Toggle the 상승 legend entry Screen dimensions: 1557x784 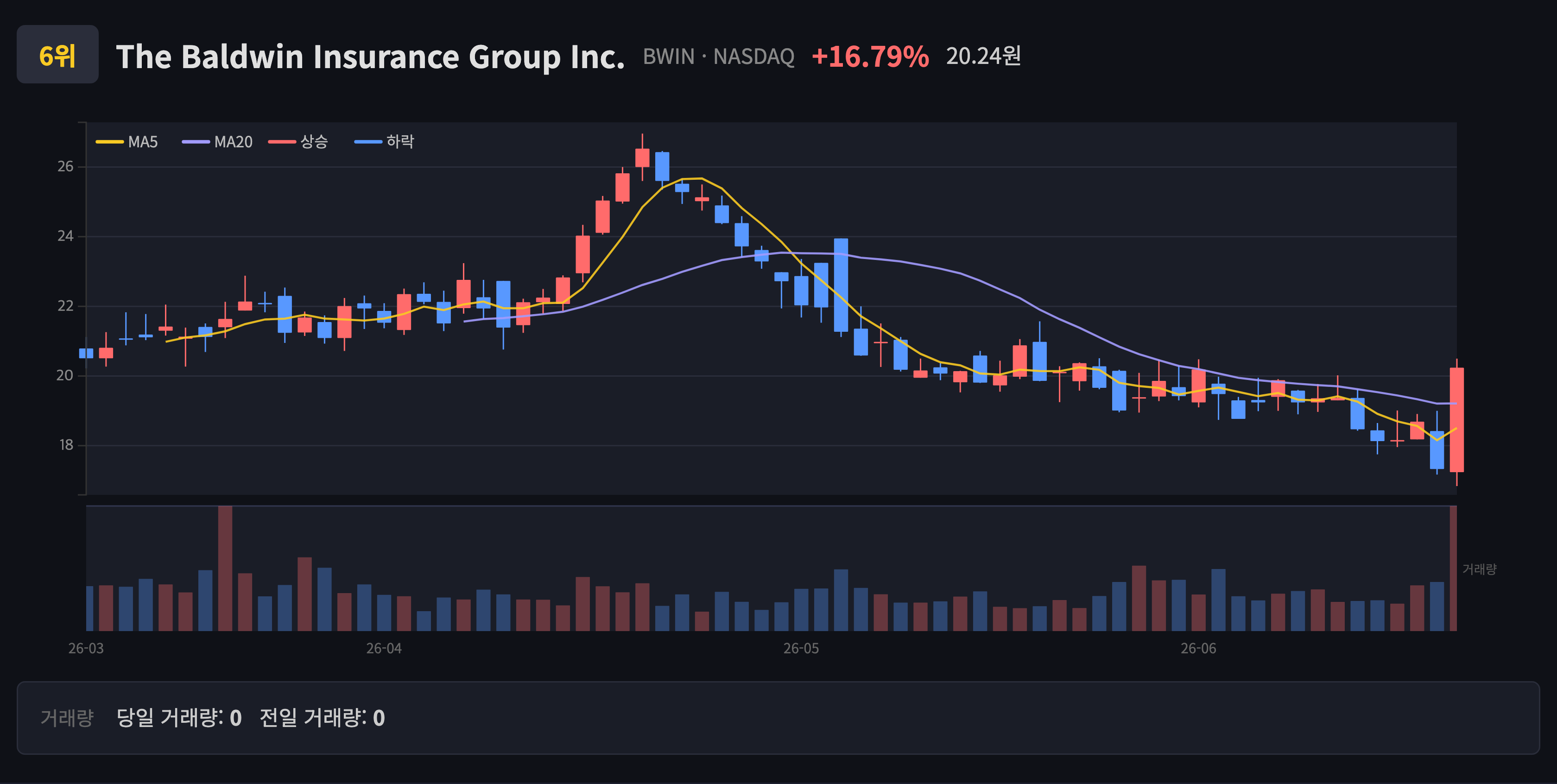tap(298, 142)
